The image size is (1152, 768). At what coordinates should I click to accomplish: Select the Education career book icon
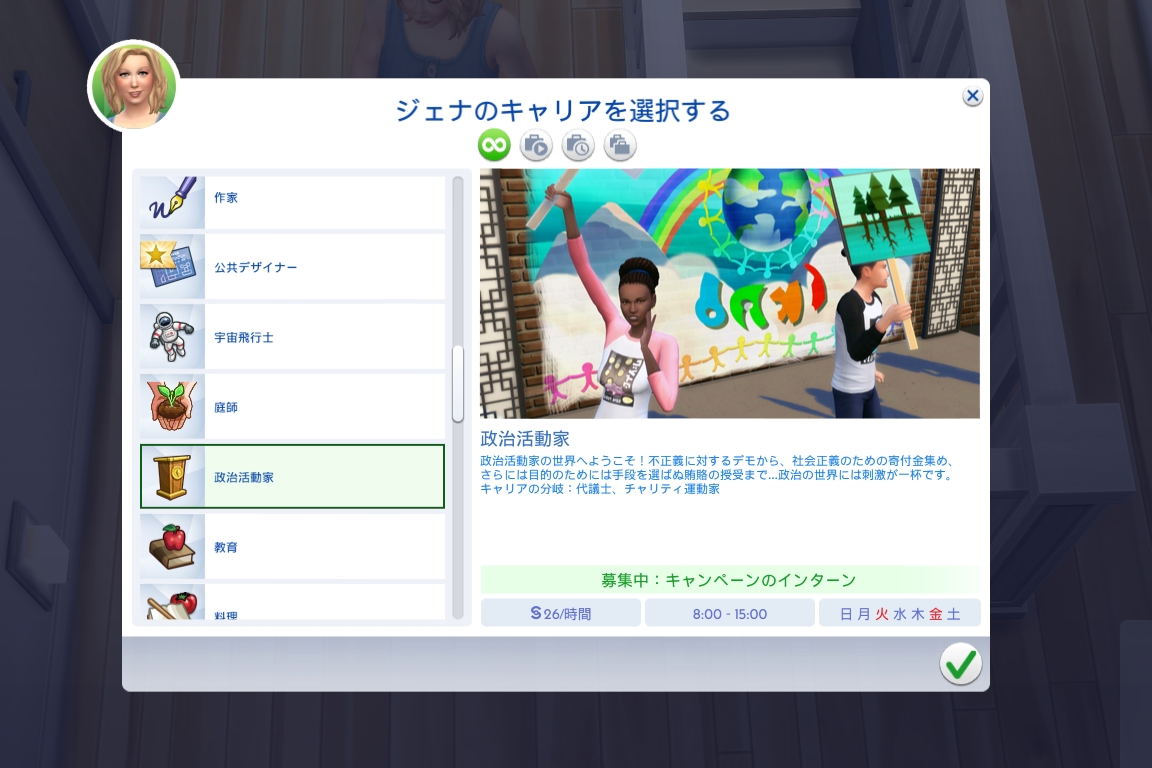coord(172,547)
